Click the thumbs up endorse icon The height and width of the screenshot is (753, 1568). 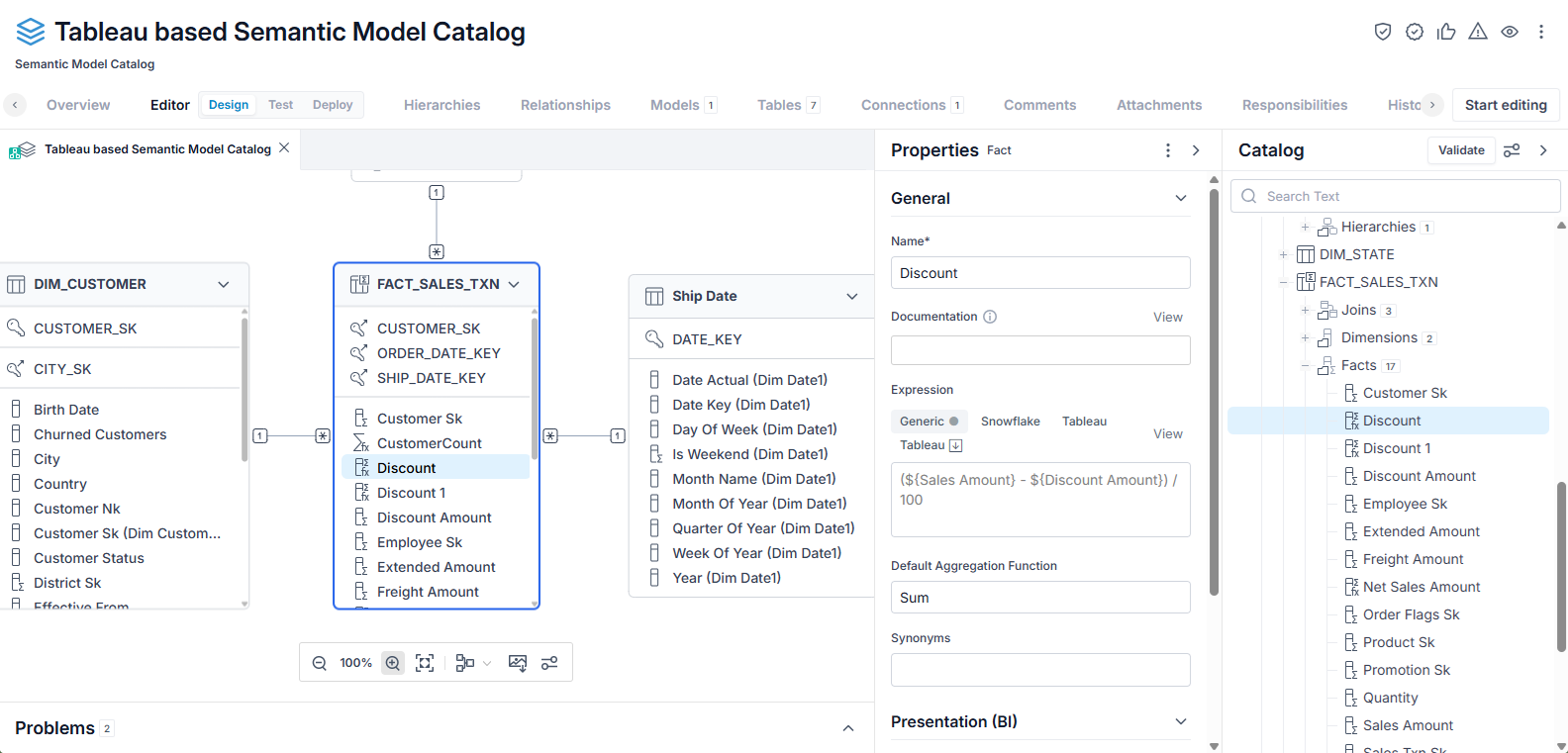tap(1446, 32)
